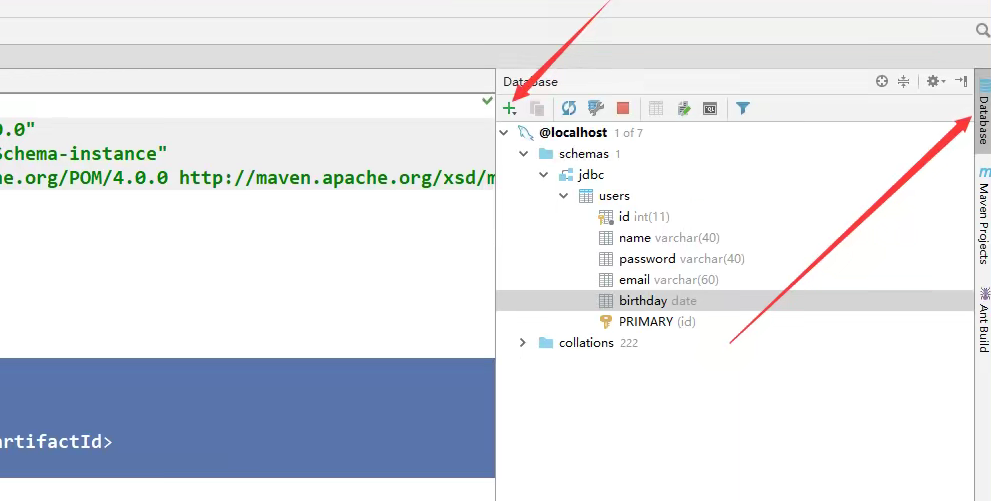Open the Maven Projects side tab
Image resolution: width=991 pixels, height=501 pixels.
point(983,215)
